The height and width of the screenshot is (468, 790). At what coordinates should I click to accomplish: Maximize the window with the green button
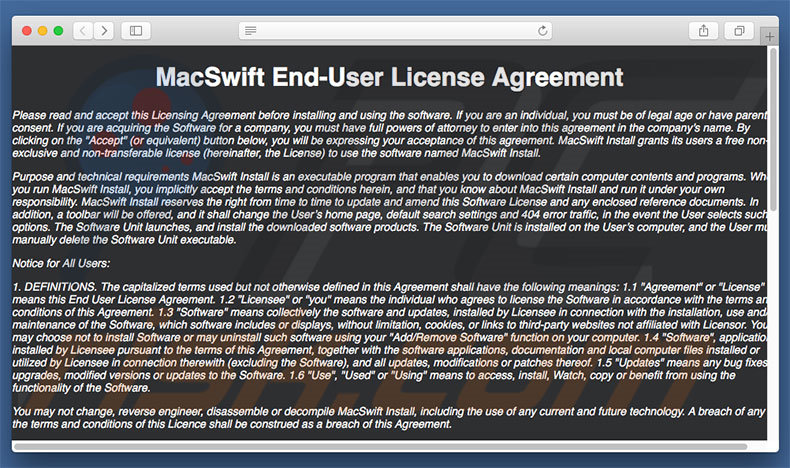58,31
